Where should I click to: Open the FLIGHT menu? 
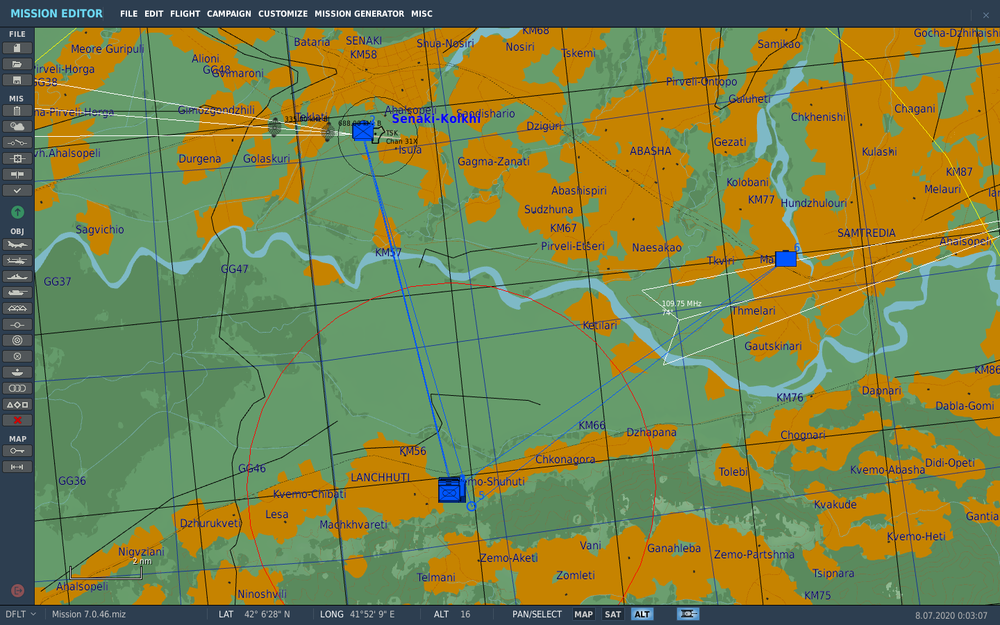coord(185,13)
